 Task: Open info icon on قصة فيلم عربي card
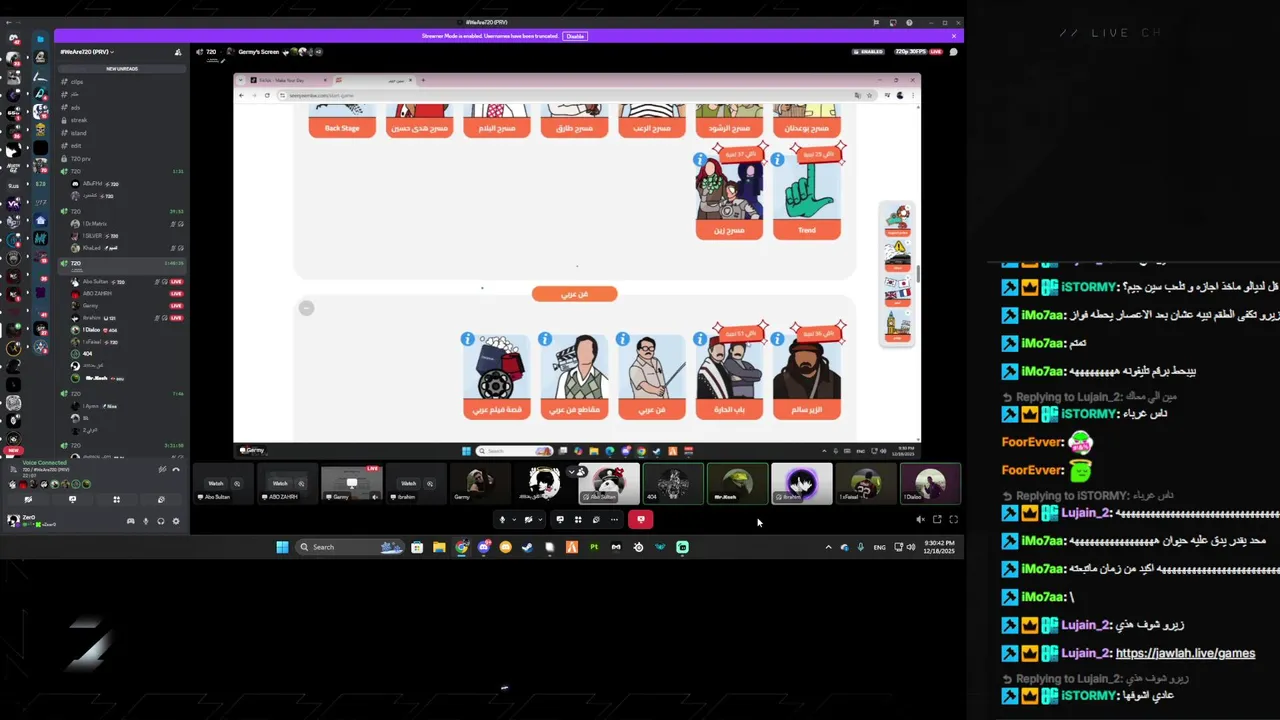coord(467,339)
